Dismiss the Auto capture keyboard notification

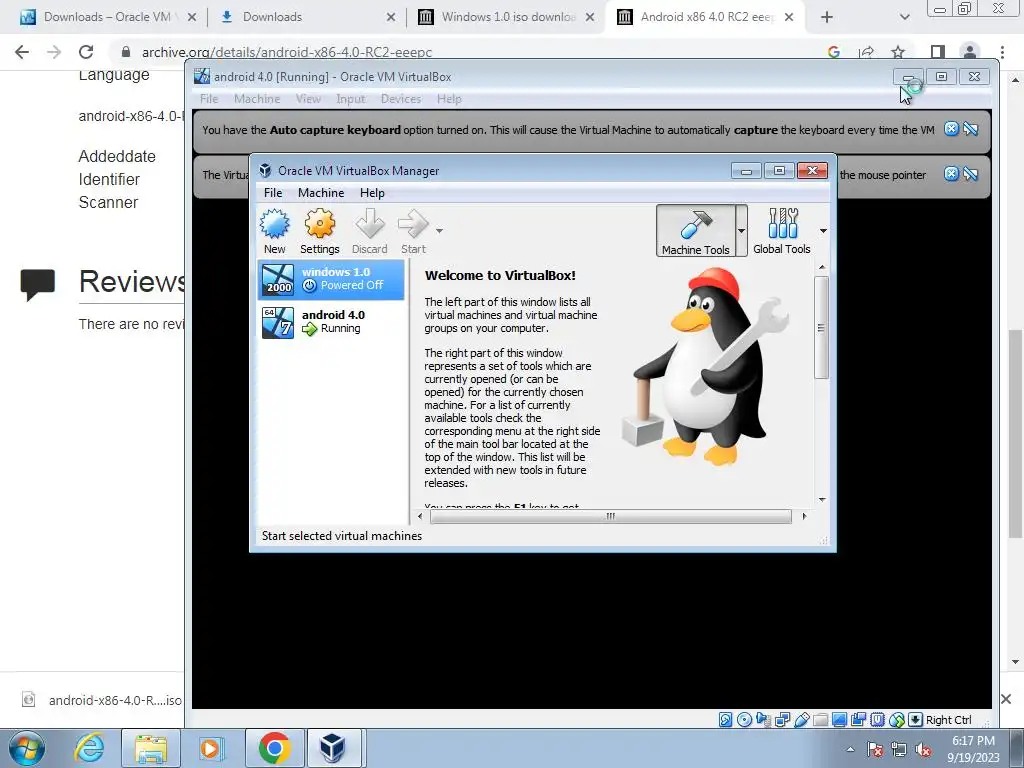pos(952,129)
